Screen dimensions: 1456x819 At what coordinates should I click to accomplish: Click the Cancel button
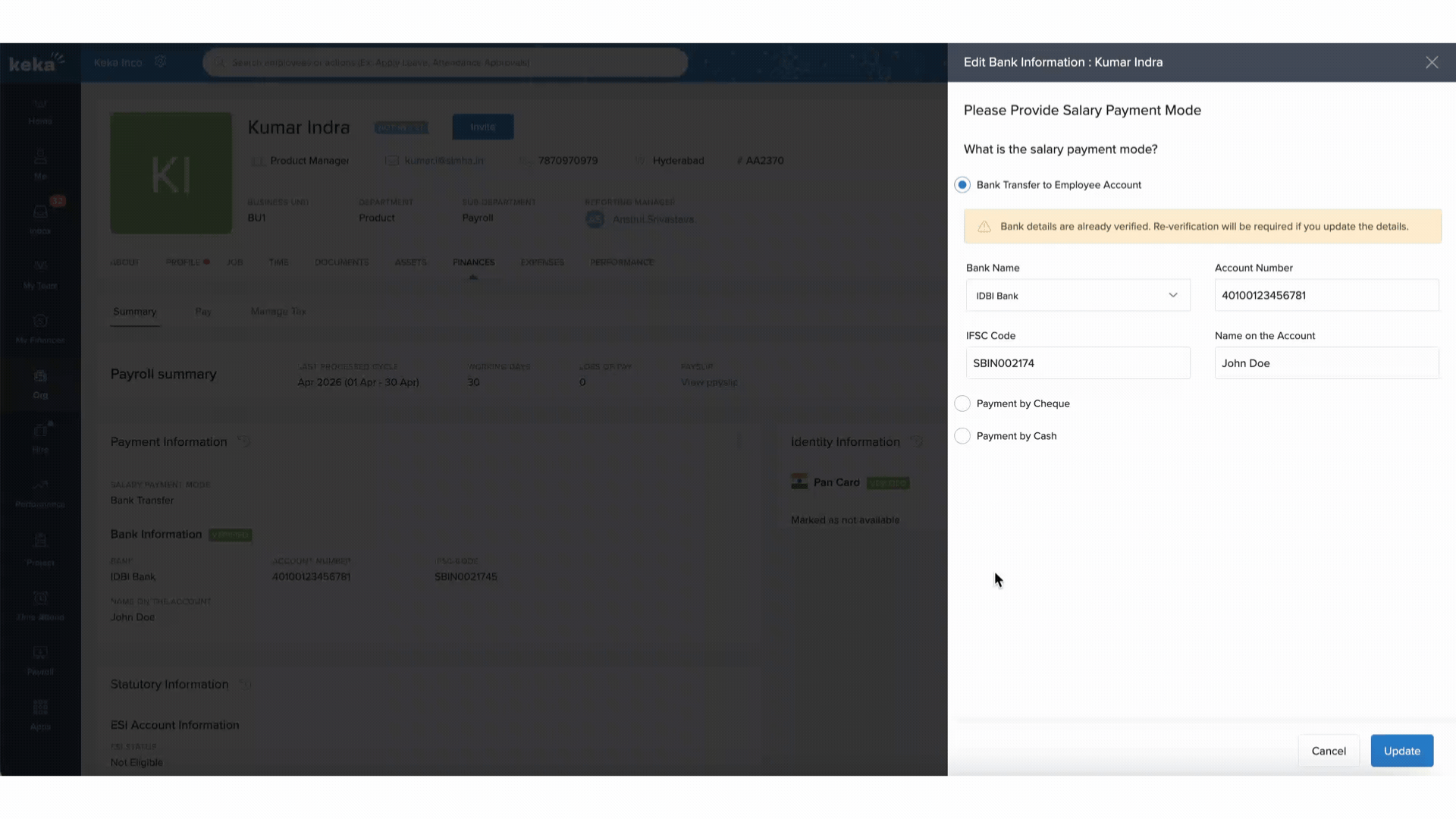pos(1328,751)
